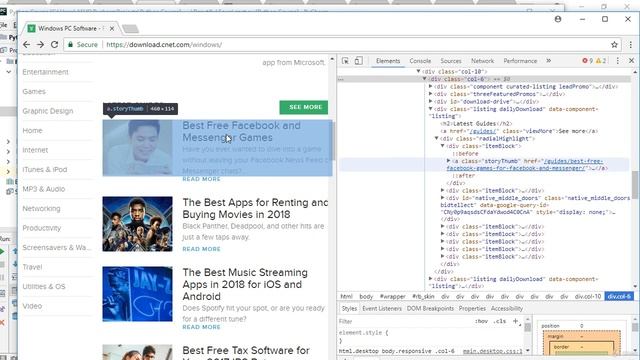Toggle the device toolbar icon in DevTools
640x360 pixels.
358,61
